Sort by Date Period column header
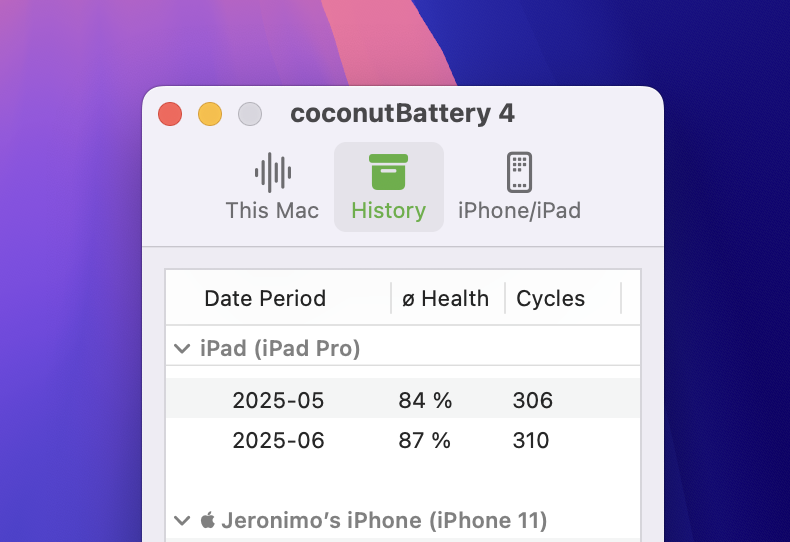The width and height of the screenshot is (790, 542). [265, 298]
